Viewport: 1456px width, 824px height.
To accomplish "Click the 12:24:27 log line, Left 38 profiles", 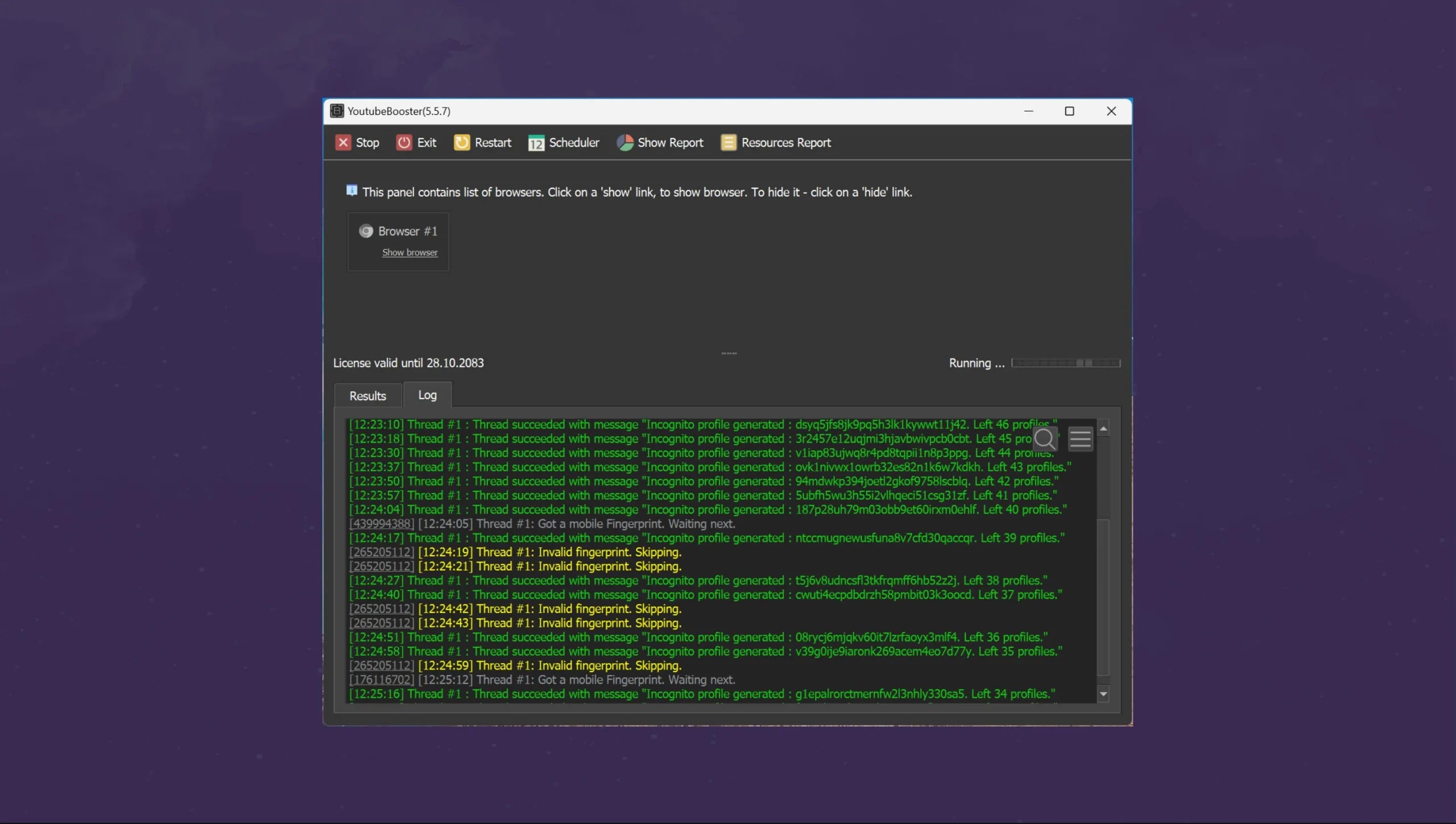I will pyautogui.click(x=698, y=581).
